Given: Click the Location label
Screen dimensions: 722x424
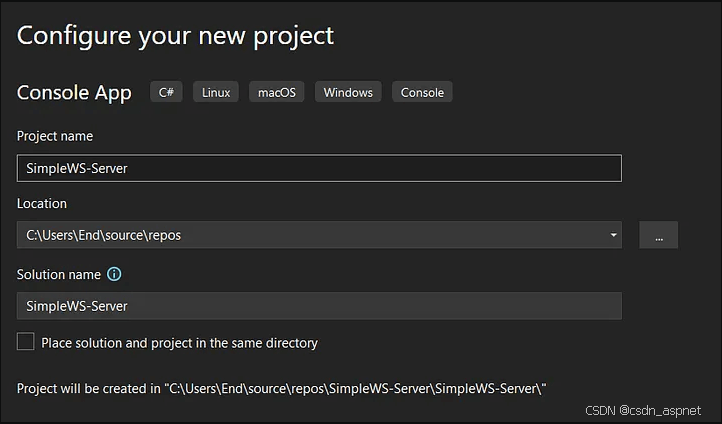Looking at the screenshot, I should (42, 203).
